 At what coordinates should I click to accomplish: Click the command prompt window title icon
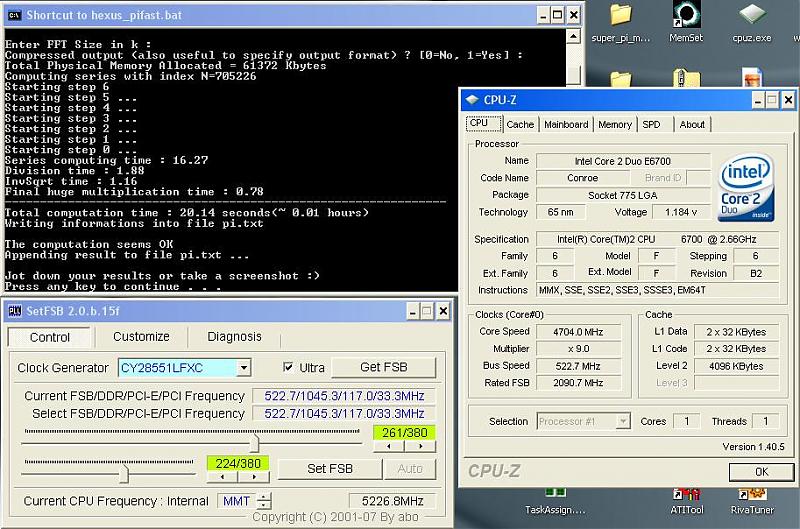coord(14,15)
